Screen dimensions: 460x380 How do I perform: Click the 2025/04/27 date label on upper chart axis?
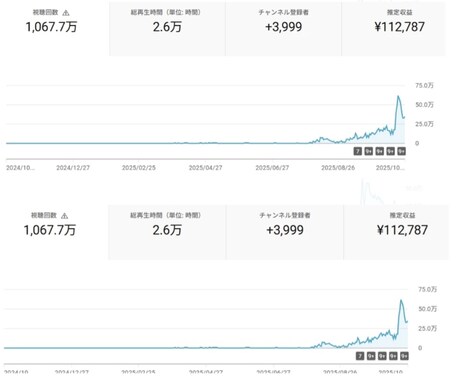click(205, 168)
